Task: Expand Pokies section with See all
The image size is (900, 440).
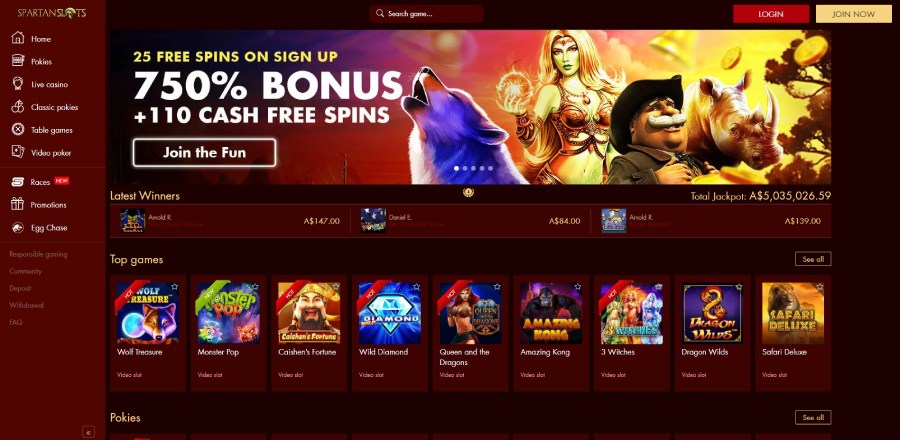Action: click(x=813, y=418)
